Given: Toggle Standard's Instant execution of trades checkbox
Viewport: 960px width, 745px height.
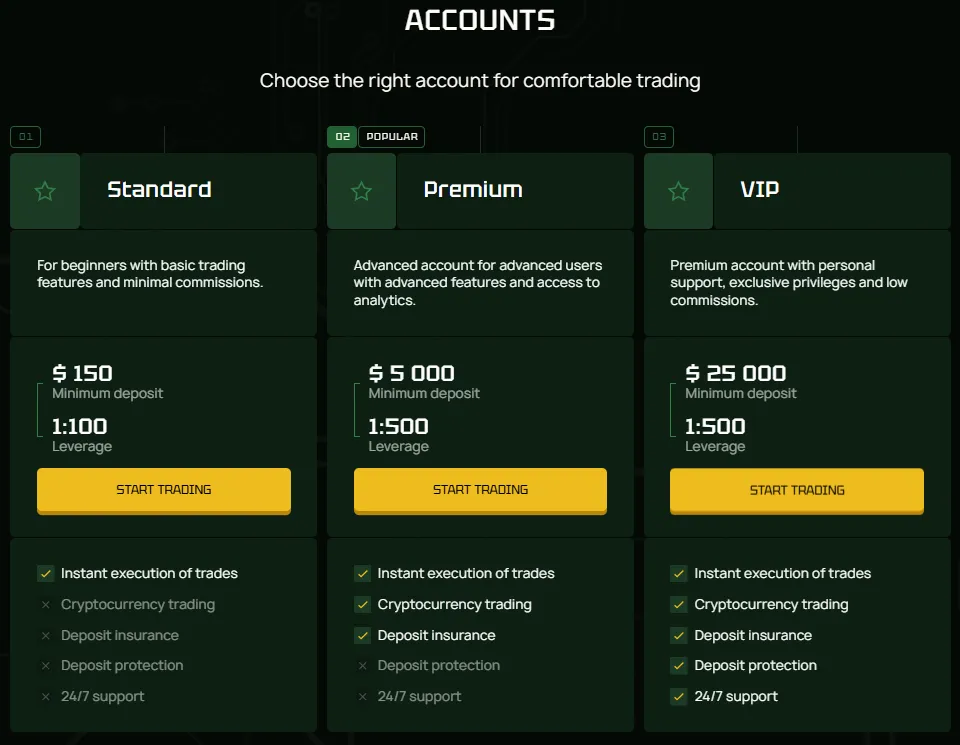Looking at the screenshot, I should click(x=45, y=574).
